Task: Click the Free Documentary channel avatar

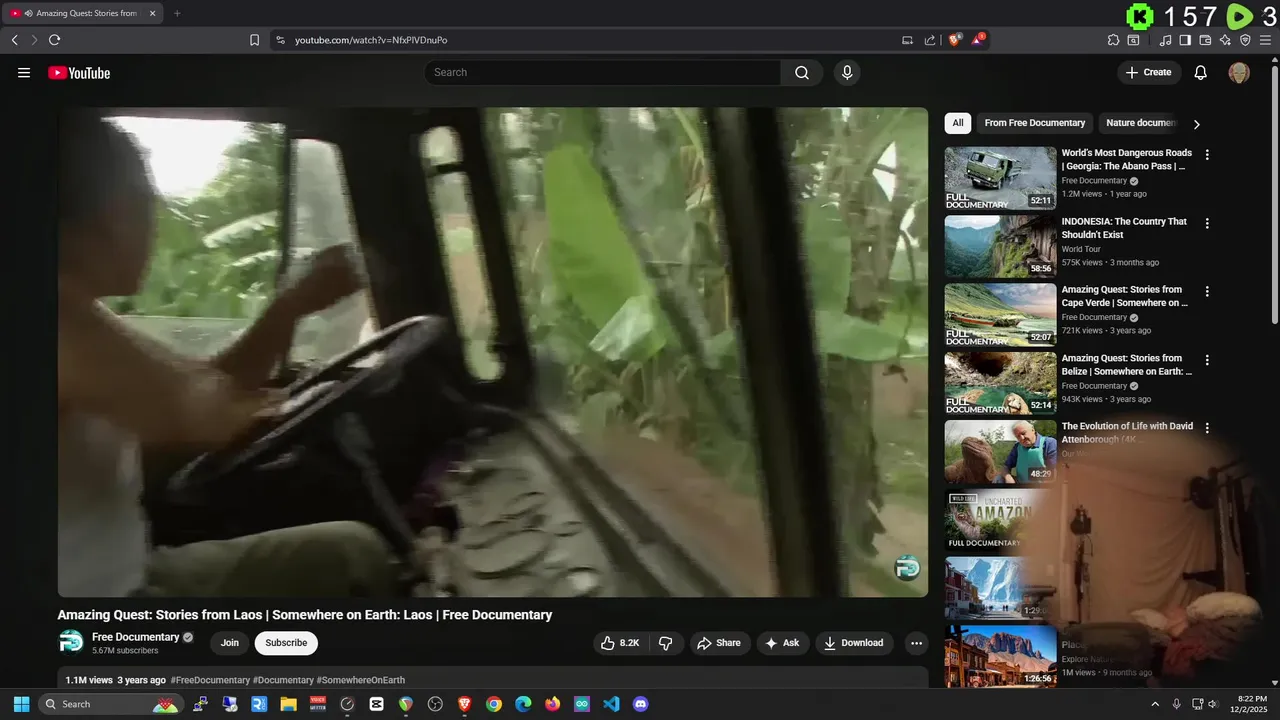Action: (71, 642)
